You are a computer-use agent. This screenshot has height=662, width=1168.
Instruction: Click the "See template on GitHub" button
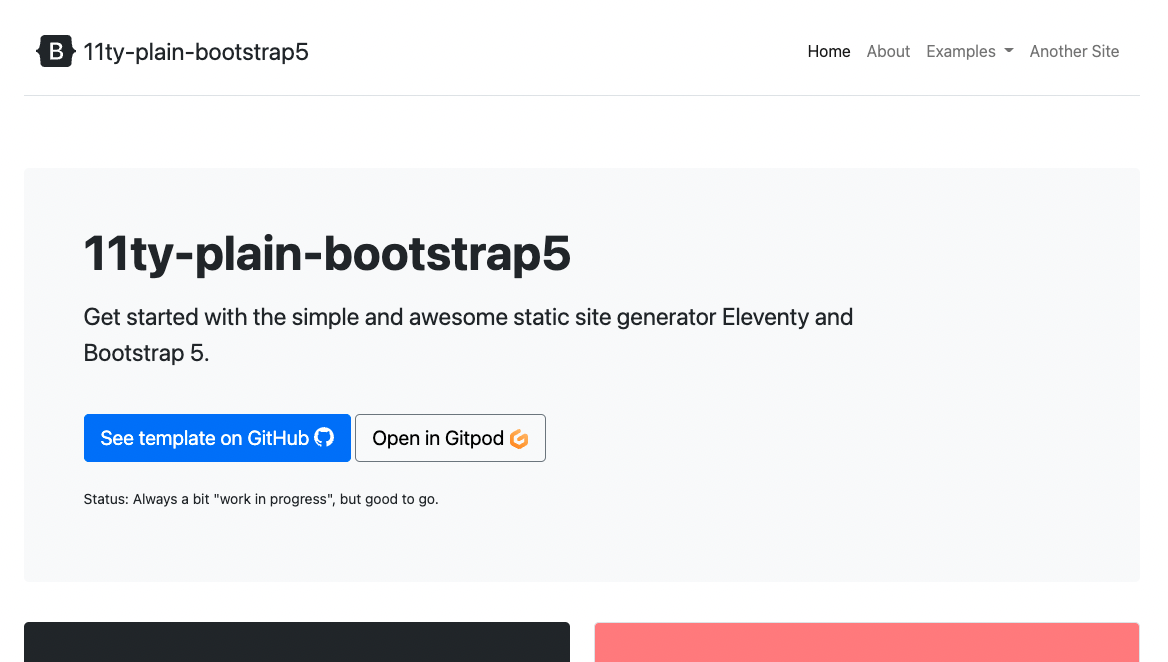(x=217, y=437)
